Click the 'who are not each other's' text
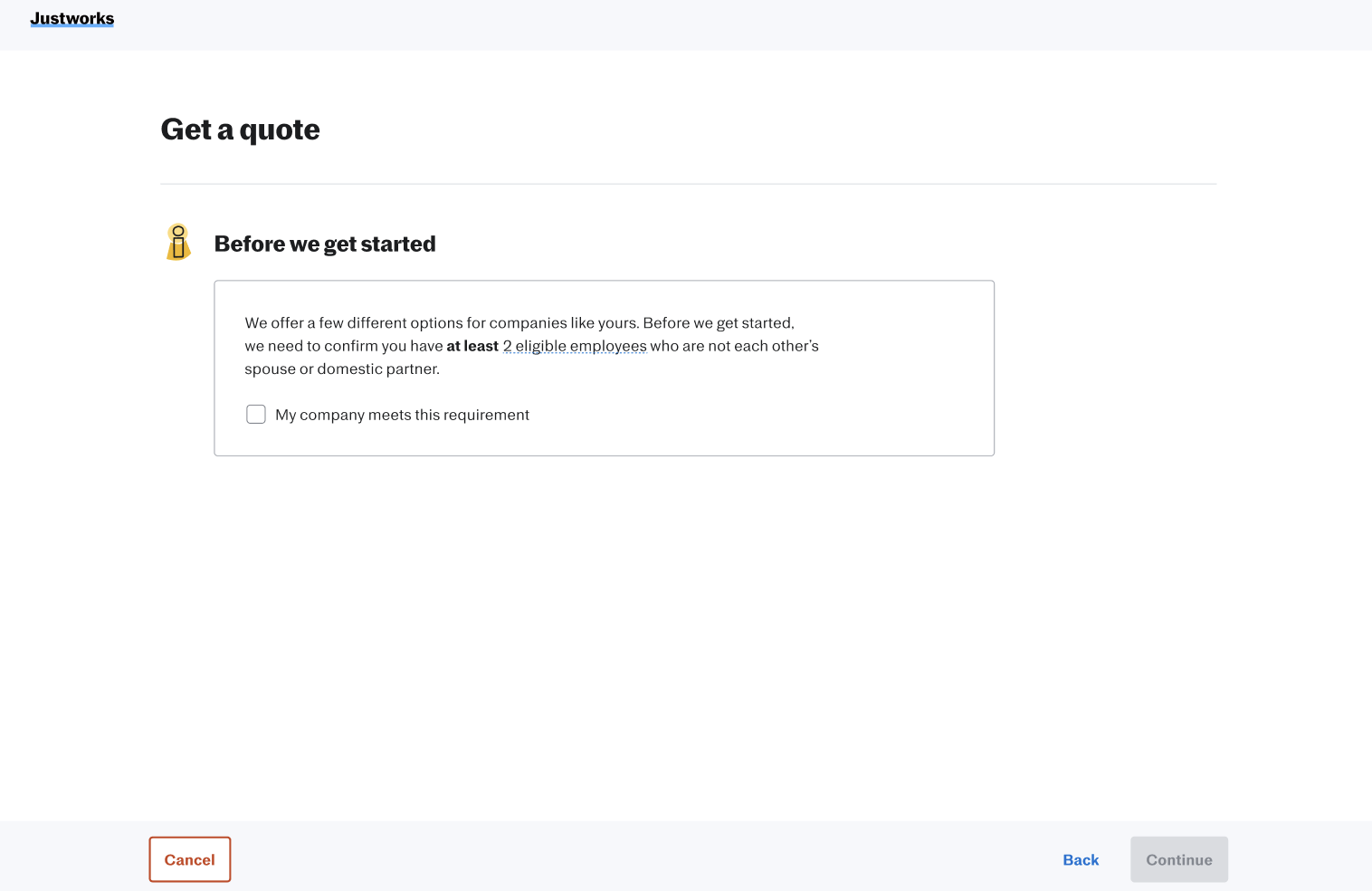Image resolution: width=1372 pixels, height=891 pixels. click(734, 346)
